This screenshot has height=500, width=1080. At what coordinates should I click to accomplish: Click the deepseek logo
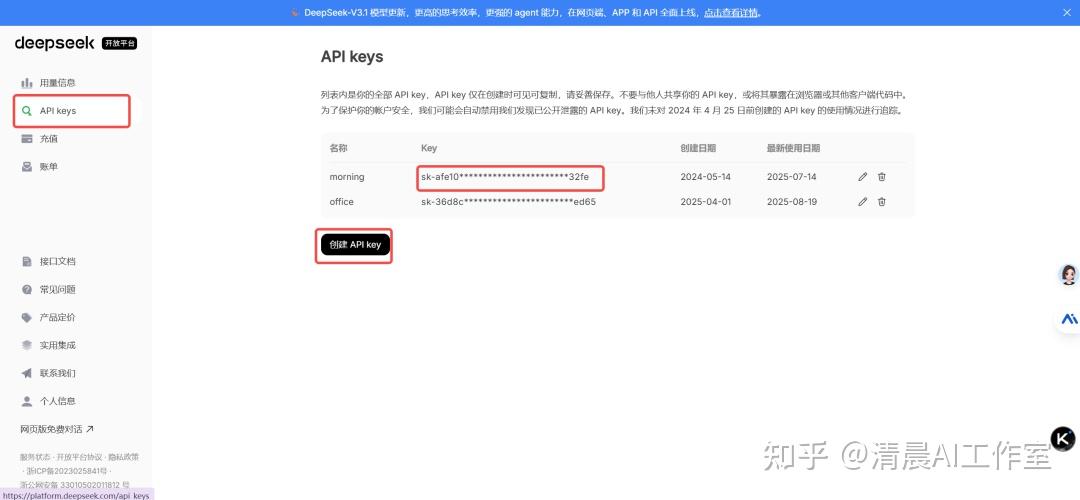54,43
